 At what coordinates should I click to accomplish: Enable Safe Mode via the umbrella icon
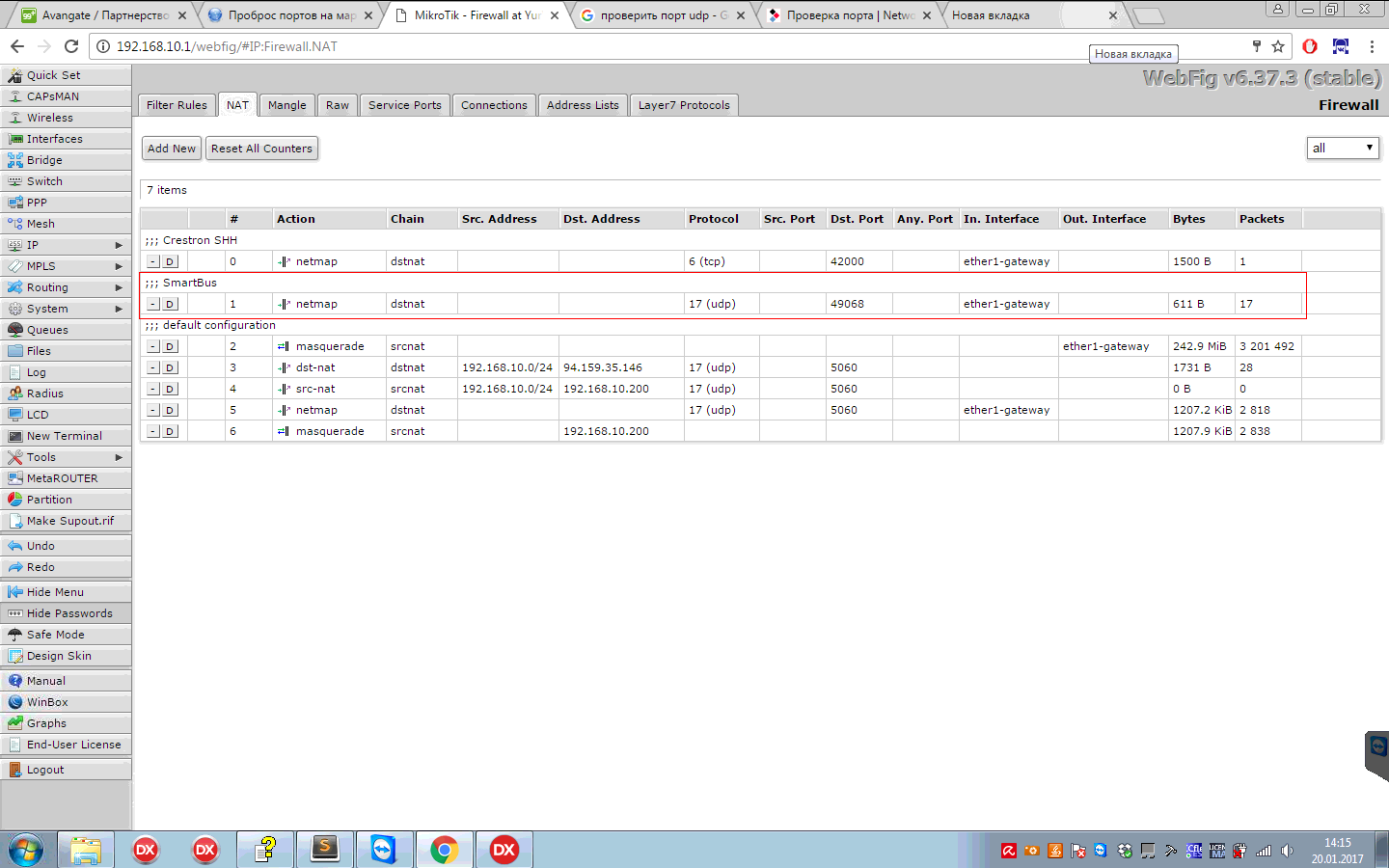point(14,635)
